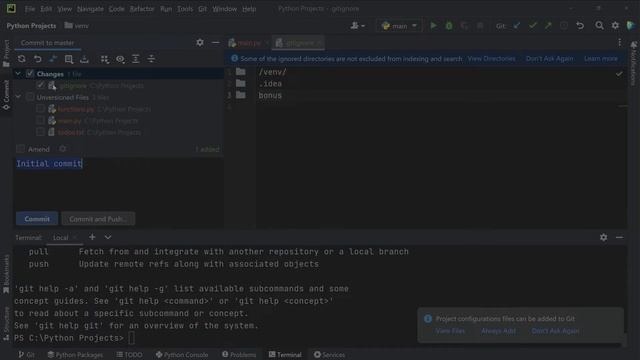Open the TODO tool window
Image resolution: width=640 pixels, height=360 pixels.
coord(129,355)
